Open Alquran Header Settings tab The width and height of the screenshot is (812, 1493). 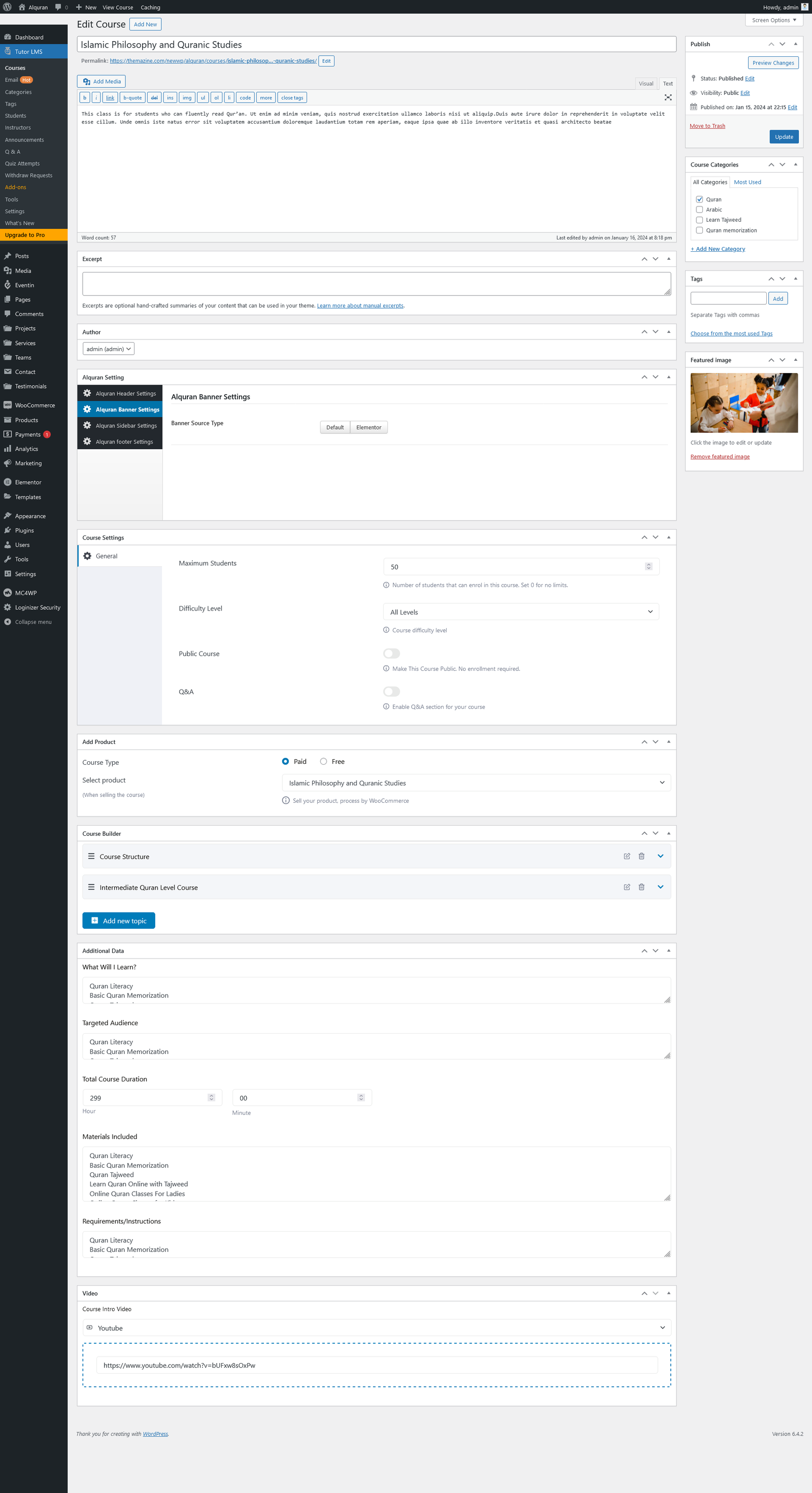point(120,393)
